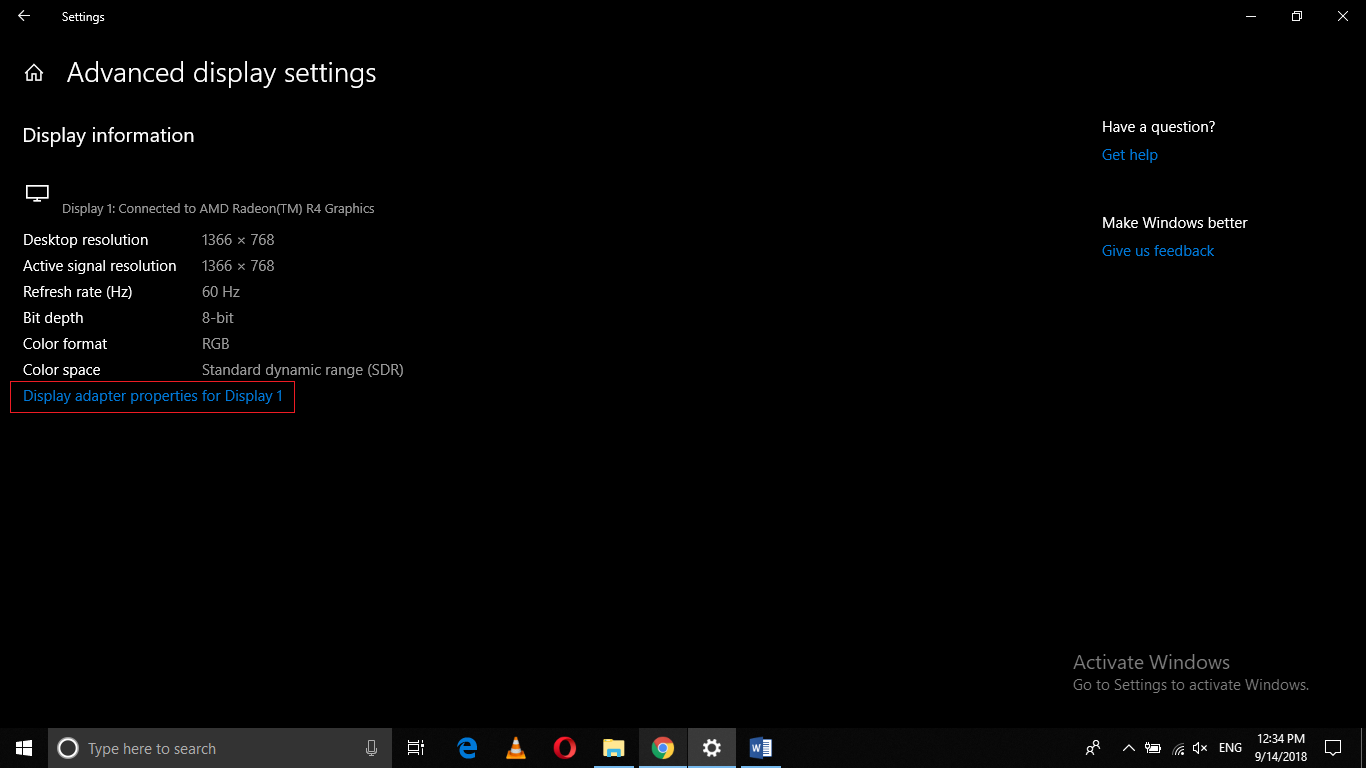Open the battery status flyout
This screenshot has height=768, width=1366.
coord(1152,747)
